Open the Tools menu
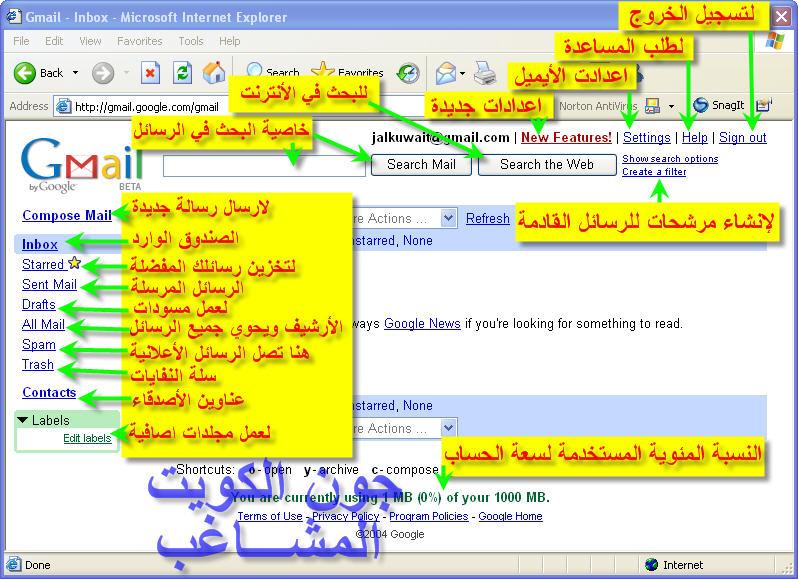The height and width of the screenshot is (579, 798). pyautogui.click(x=190, y=41)
